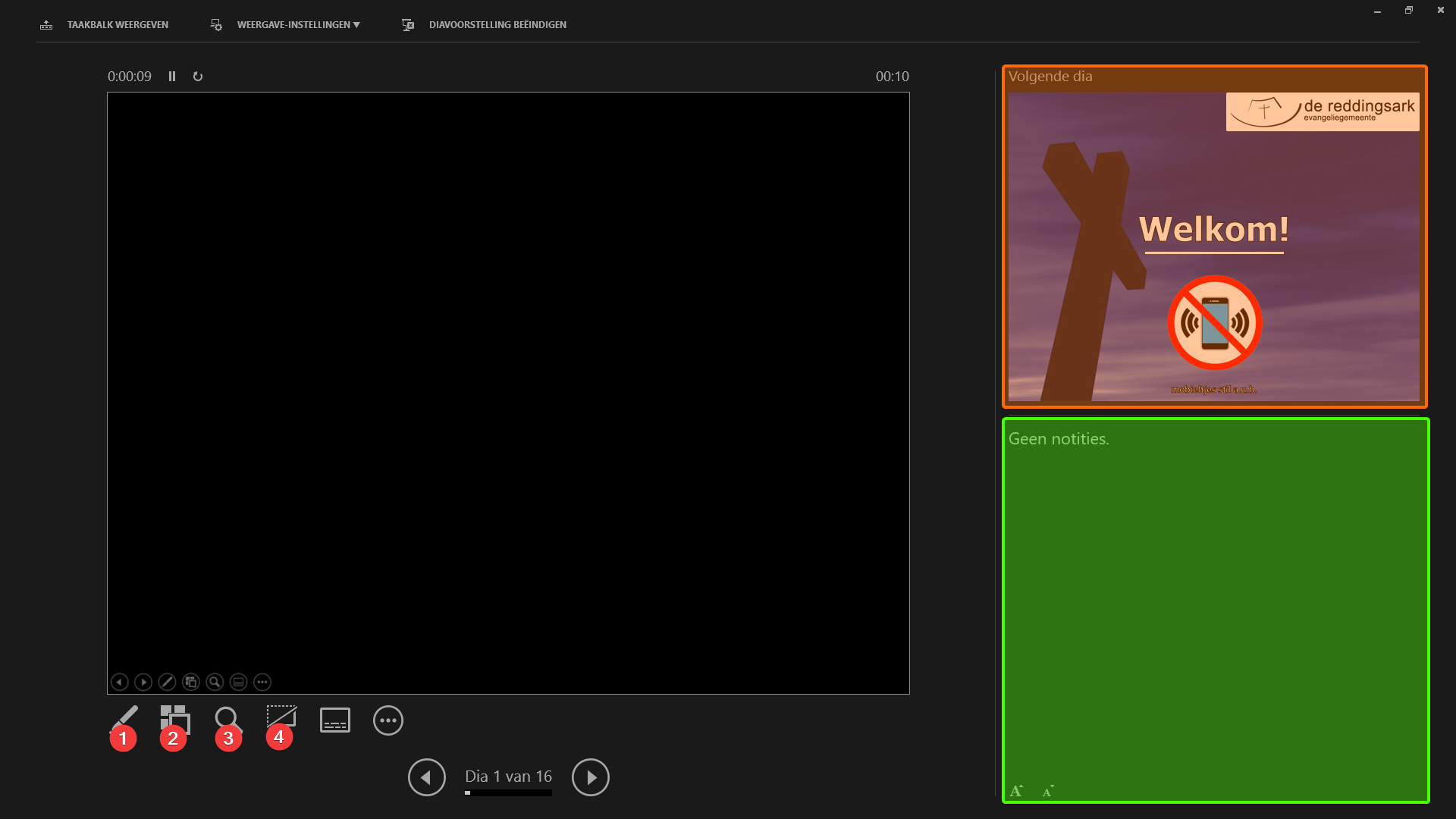1456x819 pixels.
Task: Click small previous arrow inside slide
Action: click(x=120, y=682)
